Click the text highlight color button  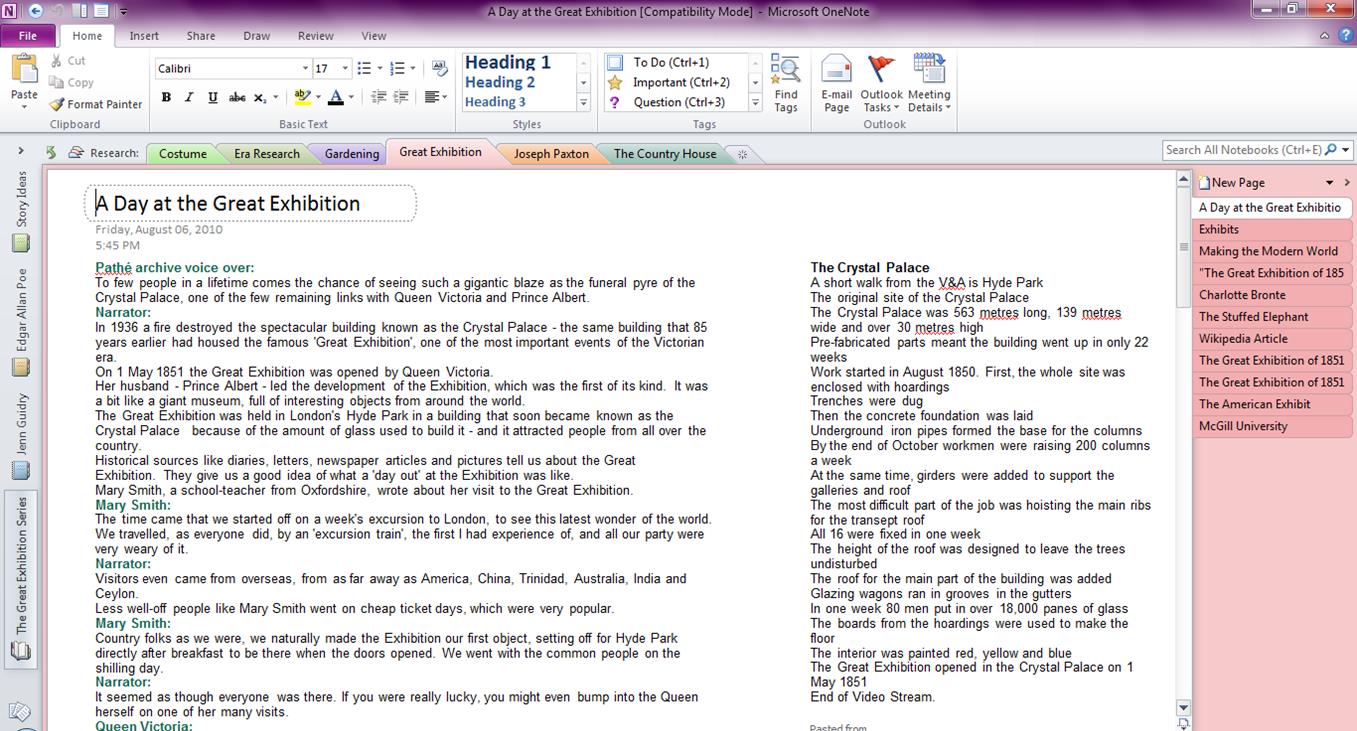[301, 98]
